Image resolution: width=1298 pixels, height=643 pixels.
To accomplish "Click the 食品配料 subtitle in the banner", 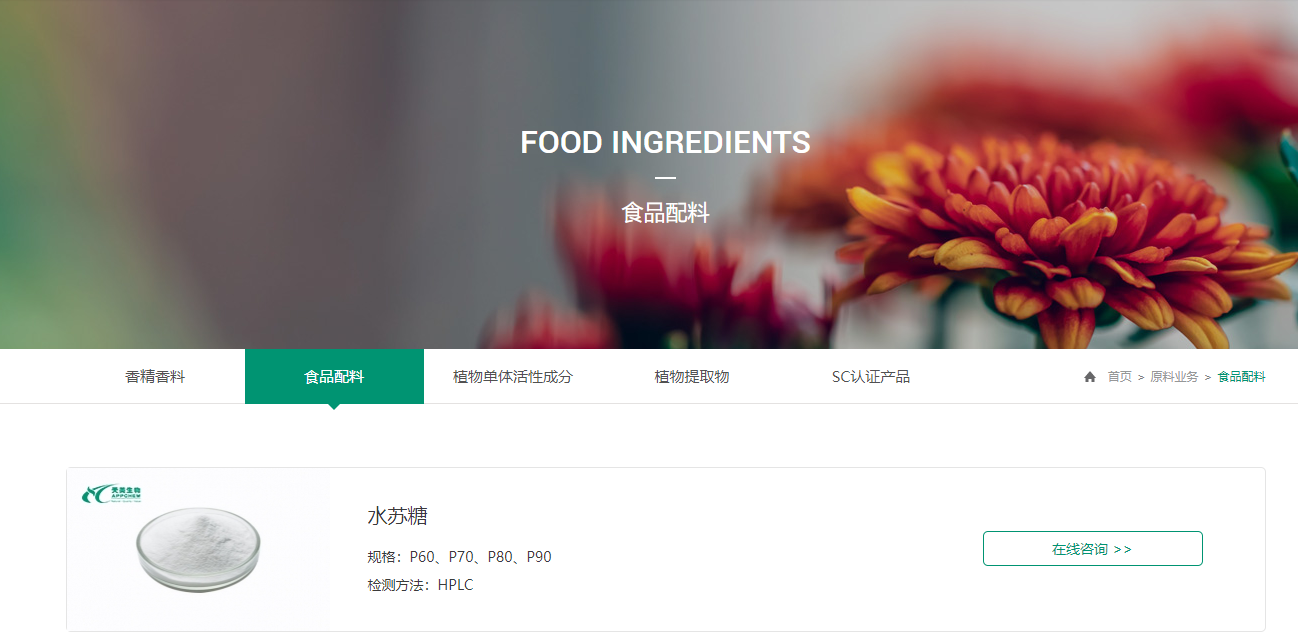I will point(665,212).
